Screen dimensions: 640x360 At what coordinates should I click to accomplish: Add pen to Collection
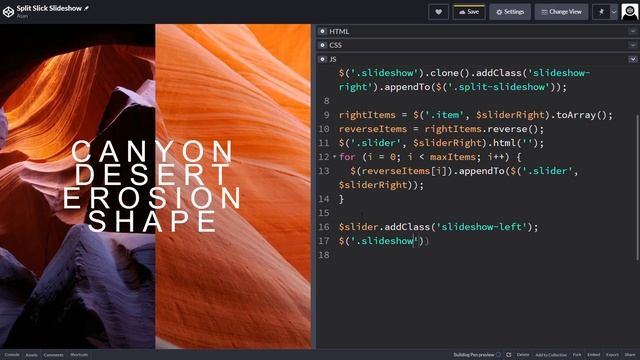tap(551, 355)
